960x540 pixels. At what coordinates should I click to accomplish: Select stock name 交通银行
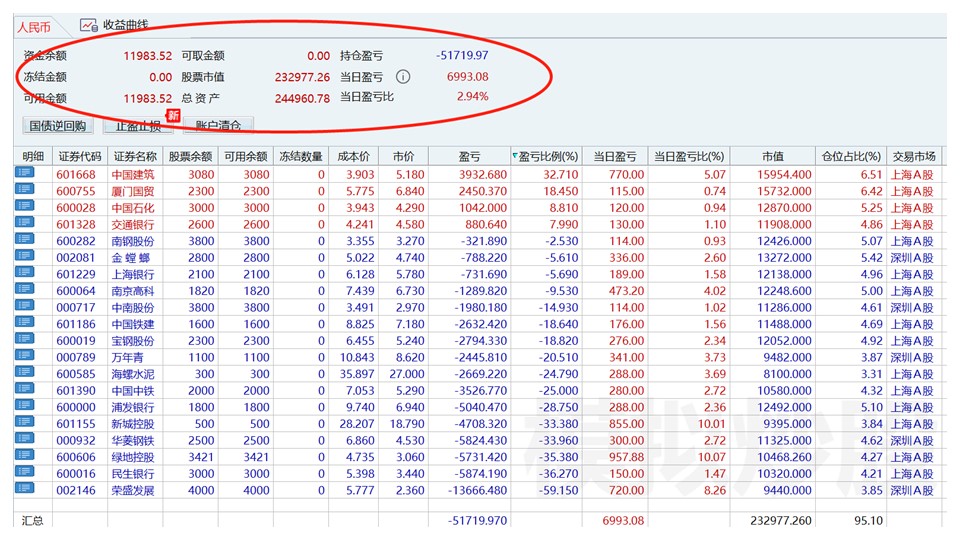pos(133,225)
